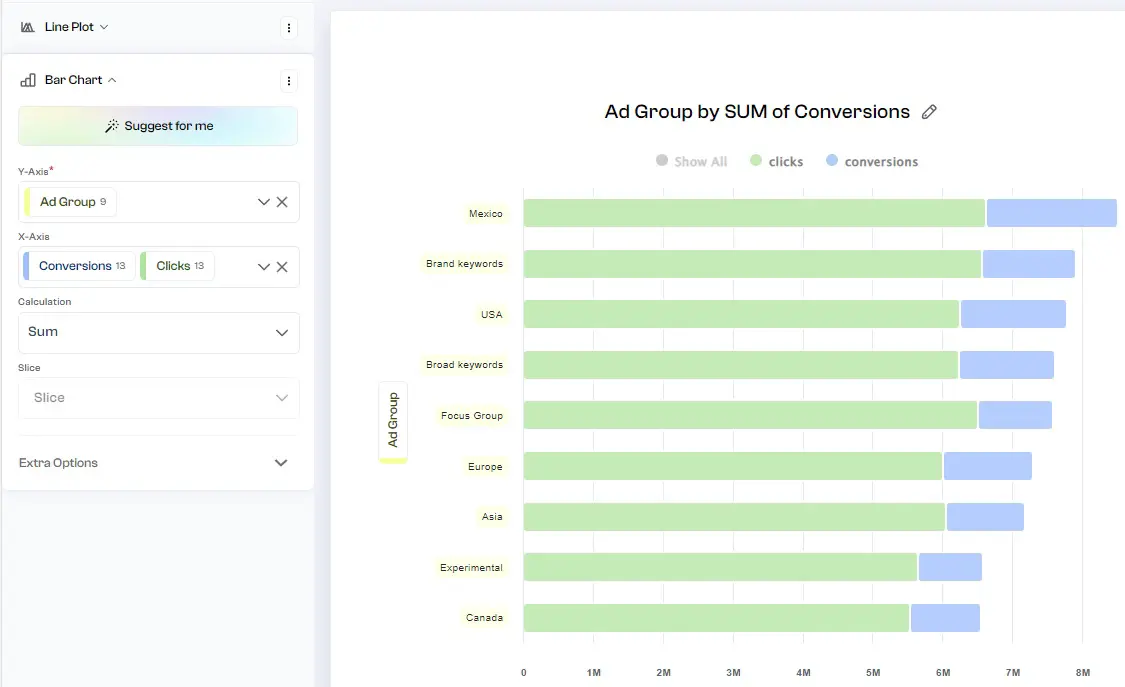Open the Bar Chart three-dot options menu
Screen dimensions: 1125x687
point(289,80)
